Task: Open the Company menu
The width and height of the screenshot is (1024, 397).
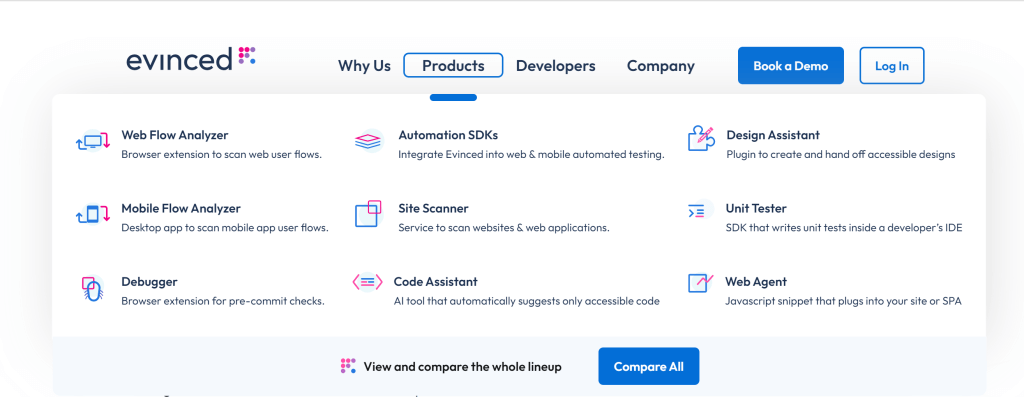Action: point(661,66)
